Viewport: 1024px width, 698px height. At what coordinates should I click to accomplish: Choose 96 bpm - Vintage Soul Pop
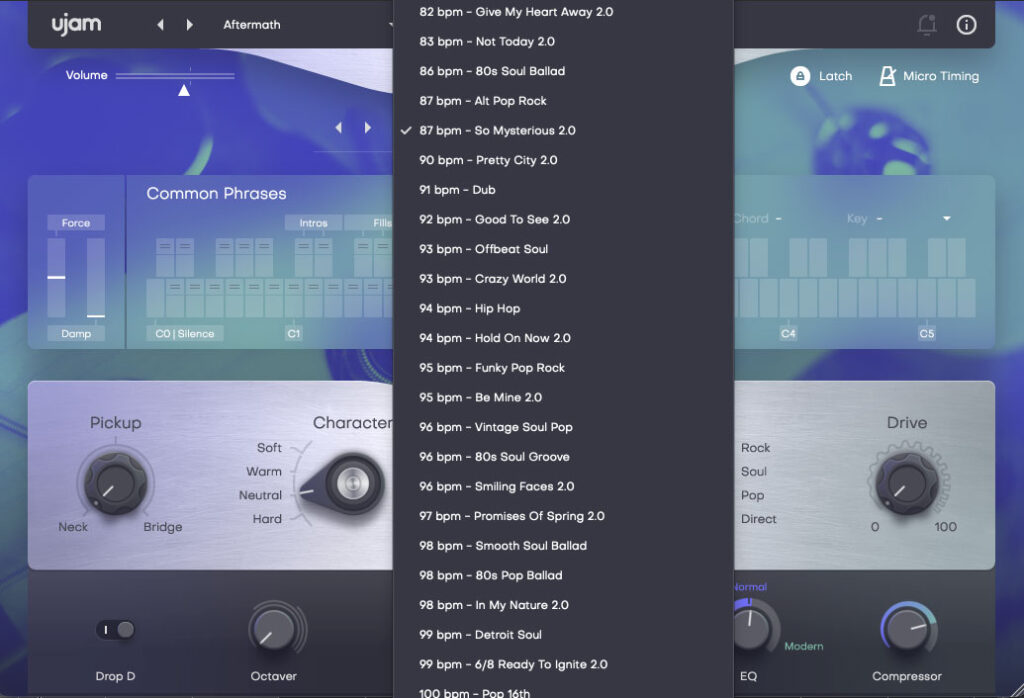pos(563,427)
